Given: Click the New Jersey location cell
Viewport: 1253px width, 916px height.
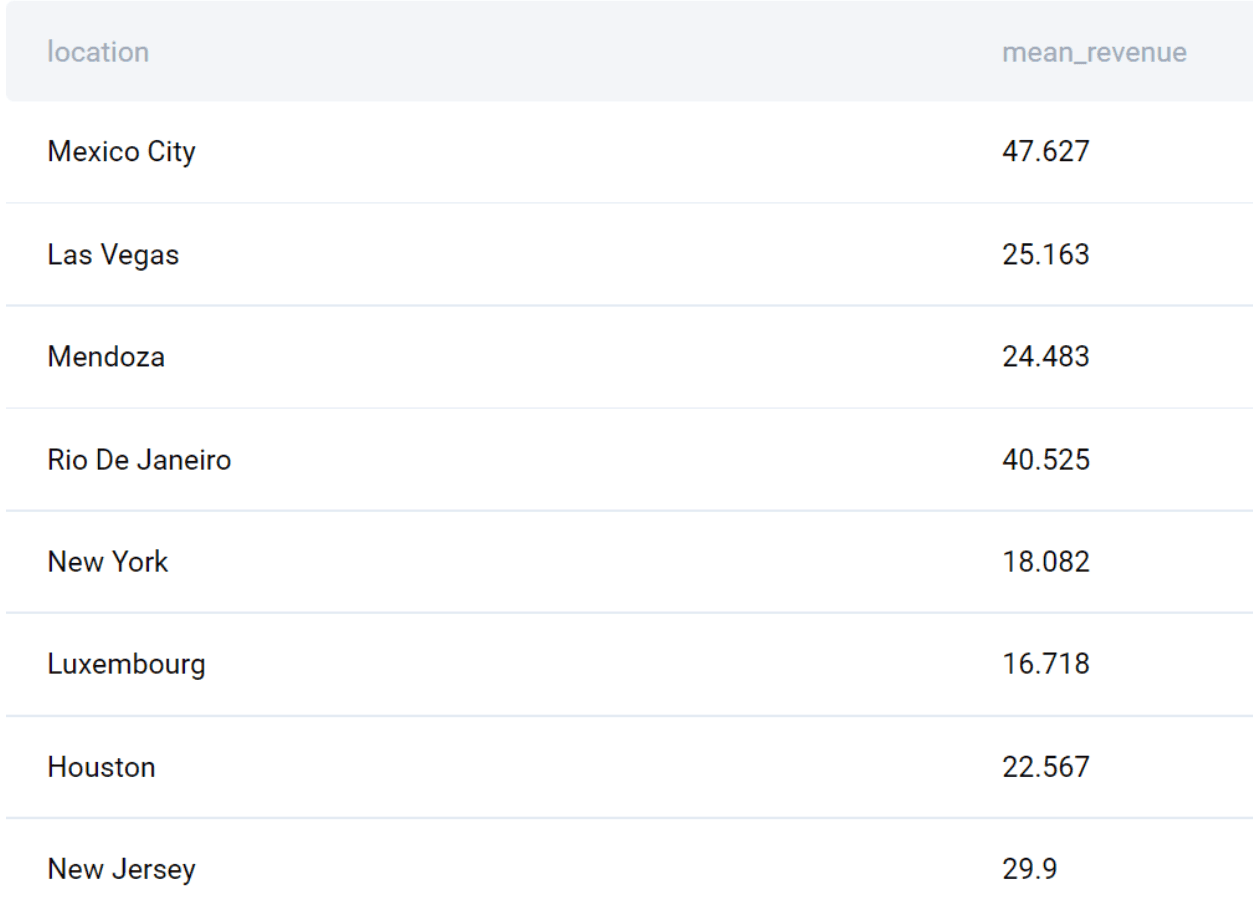Looking at the screenshot, I should pos(121,870).
